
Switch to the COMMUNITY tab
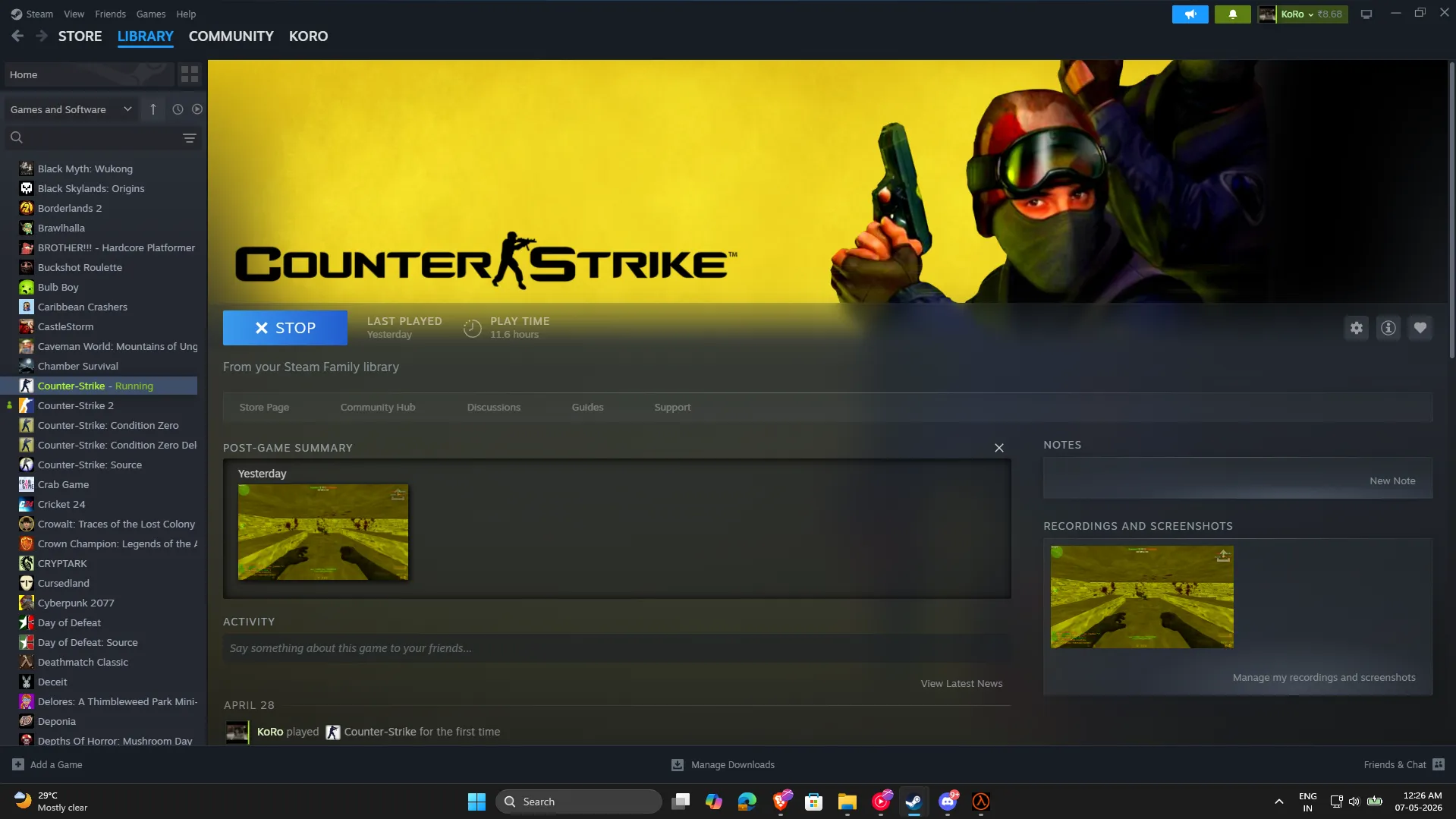point(231,36)
